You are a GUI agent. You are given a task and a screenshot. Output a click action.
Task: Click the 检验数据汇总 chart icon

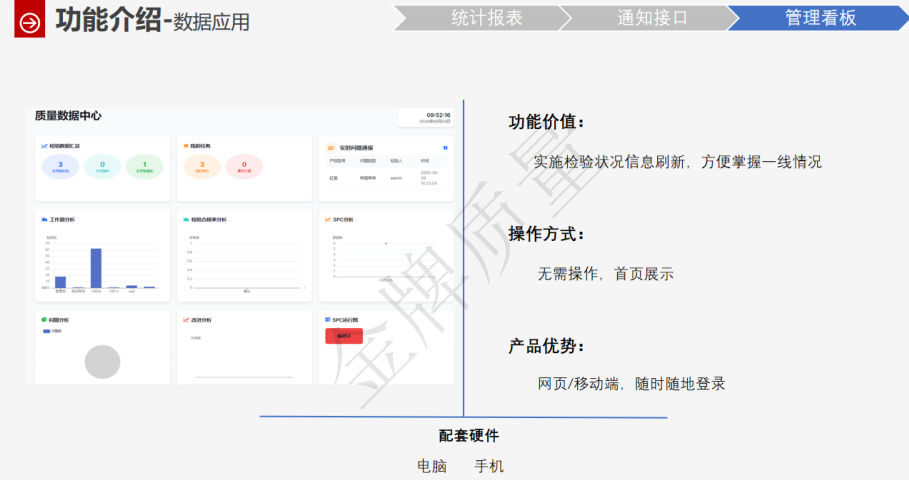[44, 146]
